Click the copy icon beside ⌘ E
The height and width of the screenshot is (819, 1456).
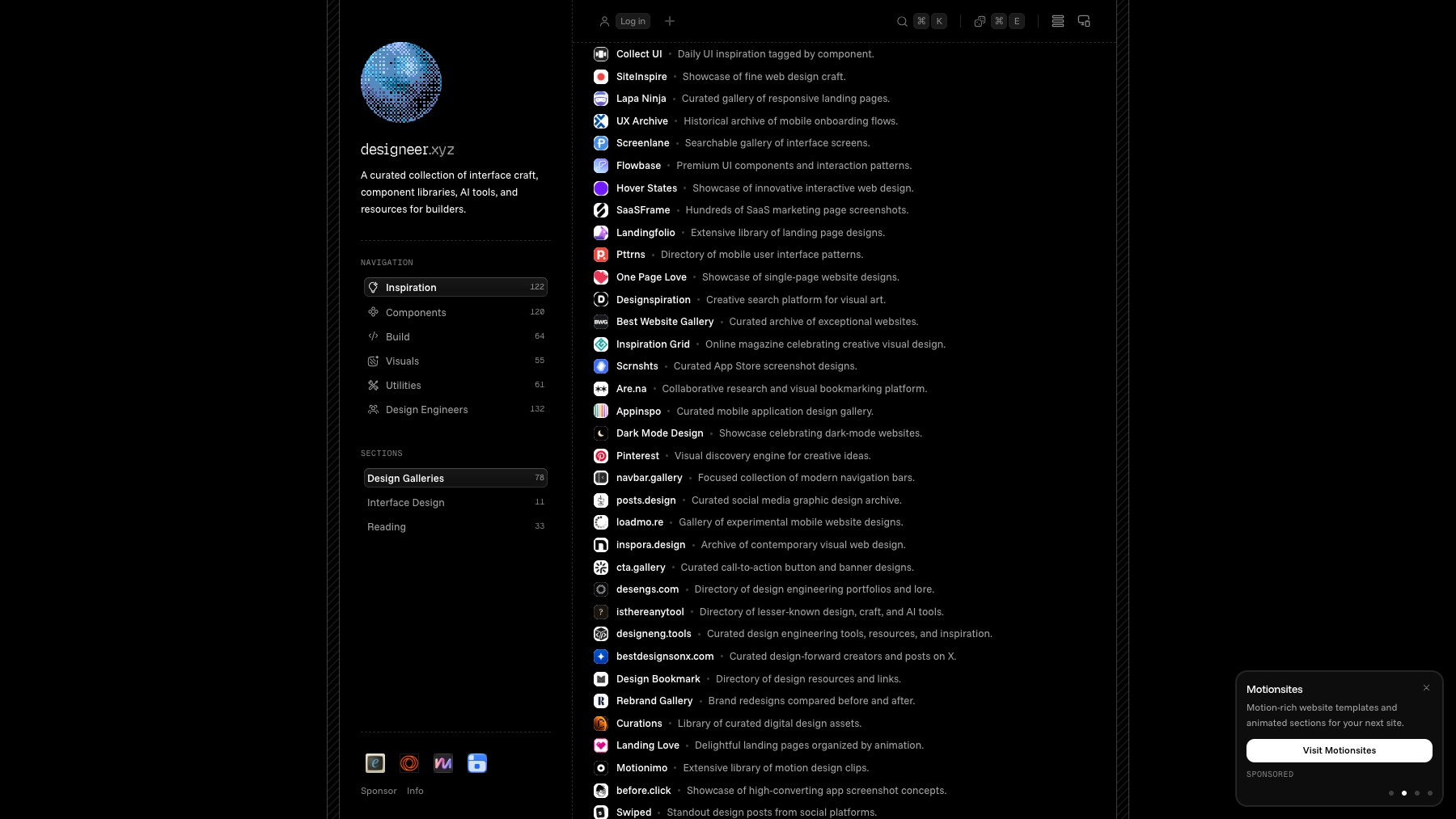pyautogui.click(x=980, y=22)
